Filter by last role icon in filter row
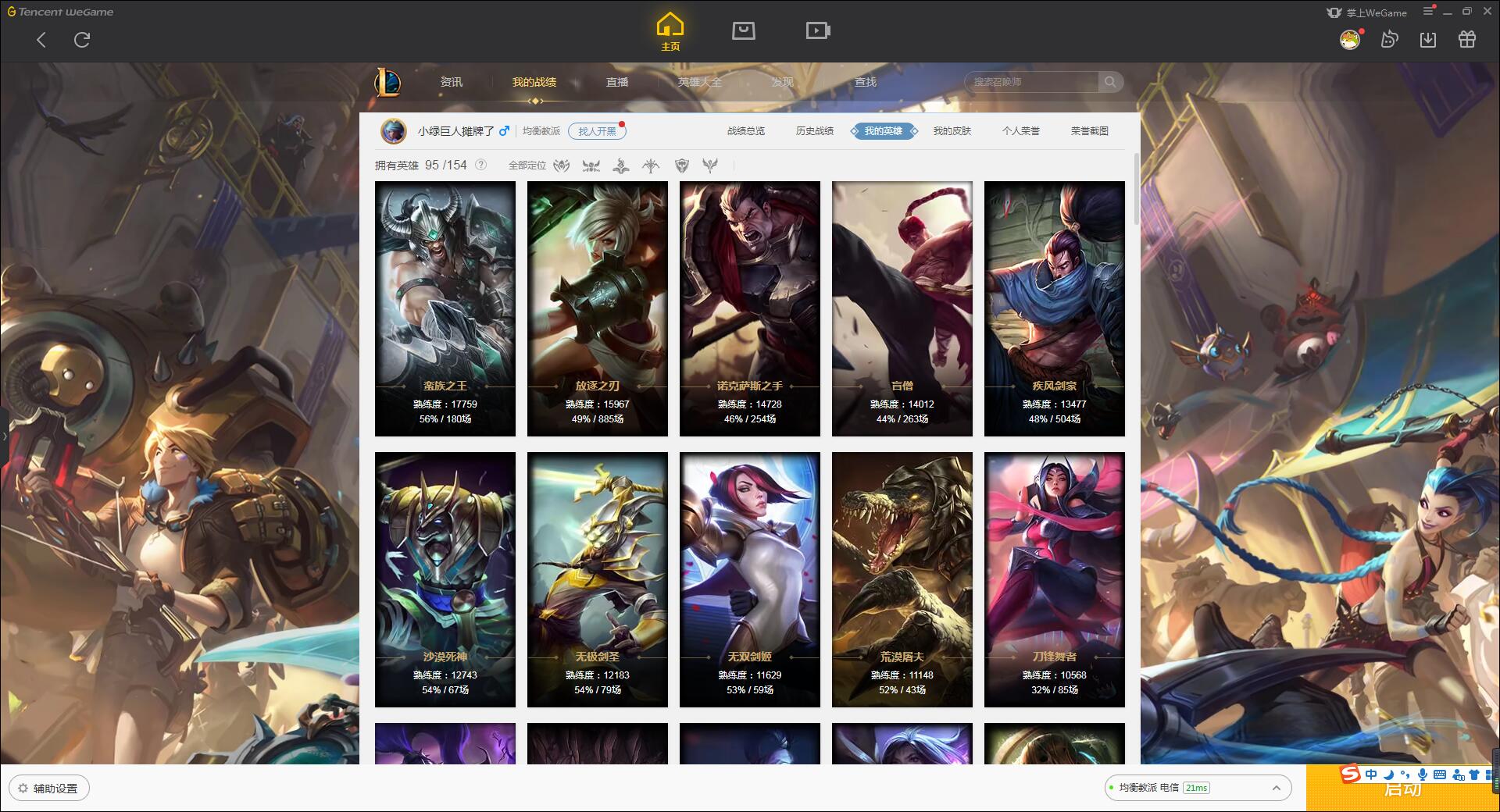This screenshot has width=1500, height=812. (710, 166)
